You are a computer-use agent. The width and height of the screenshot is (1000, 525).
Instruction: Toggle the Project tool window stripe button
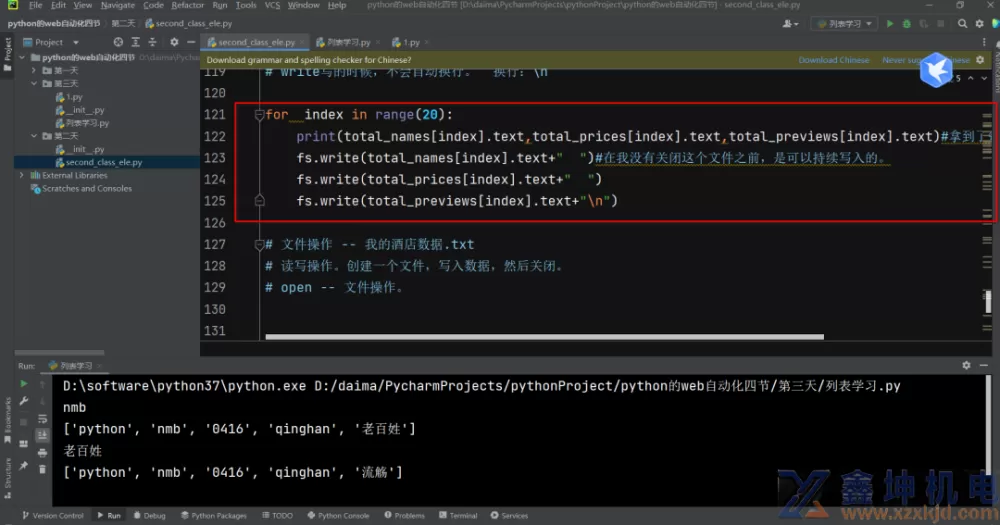click(7, 55)
